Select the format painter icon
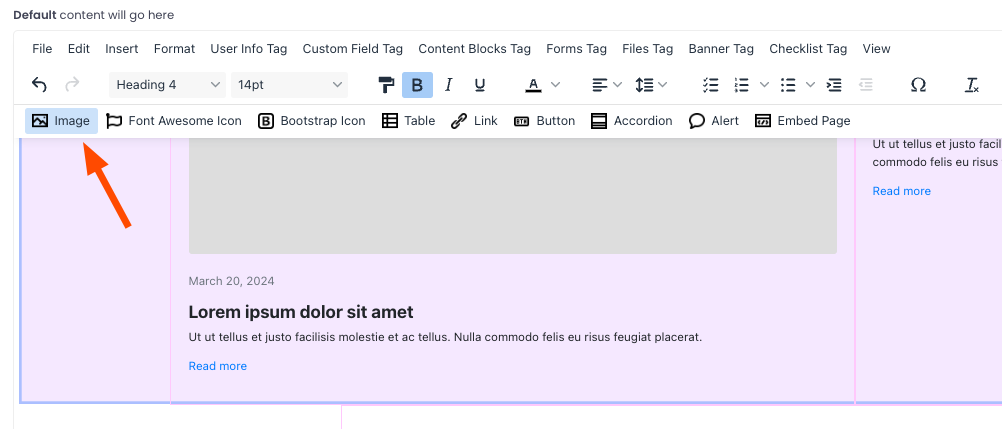The height and width of the screenshot is (429, 1002). pyautogui.click(x=387, y=85)
